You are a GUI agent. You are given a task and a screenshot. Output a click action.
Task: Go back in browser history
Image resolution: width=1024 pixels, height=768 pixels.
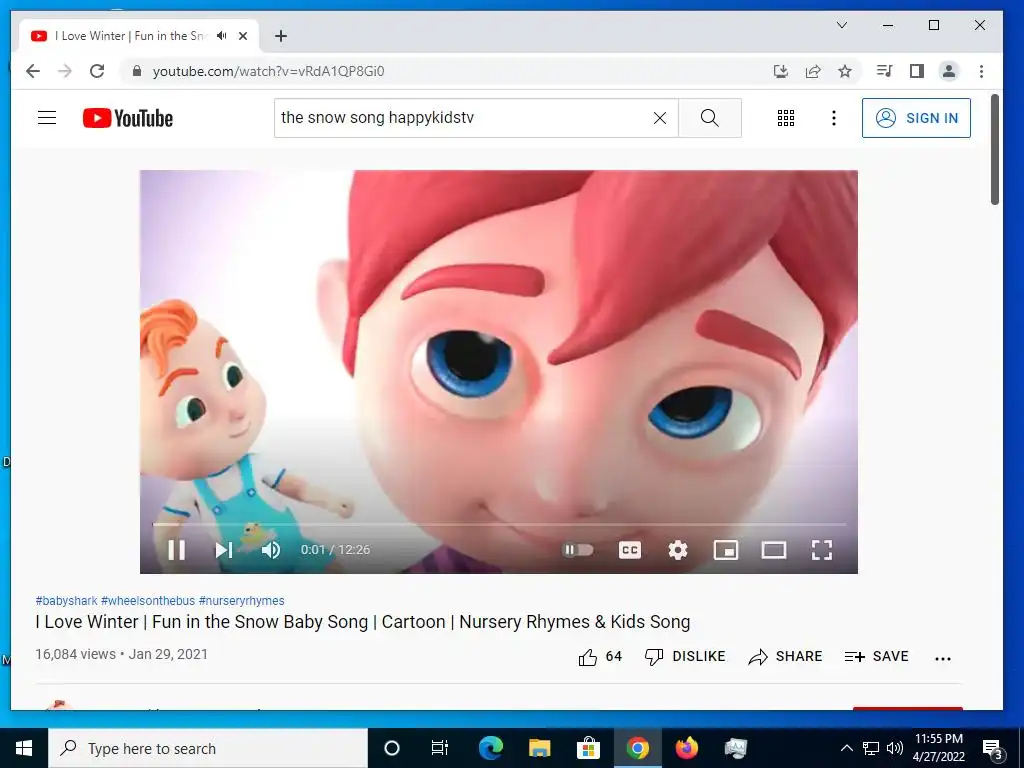33,71
